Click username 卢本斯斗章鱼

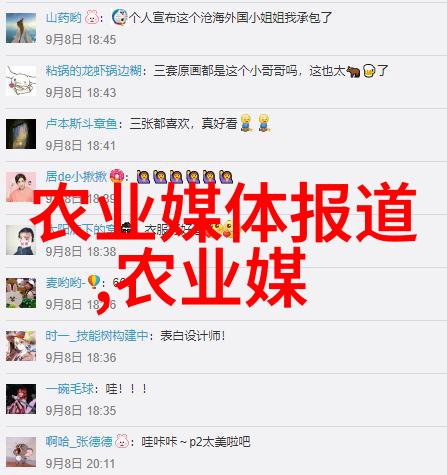82,124
